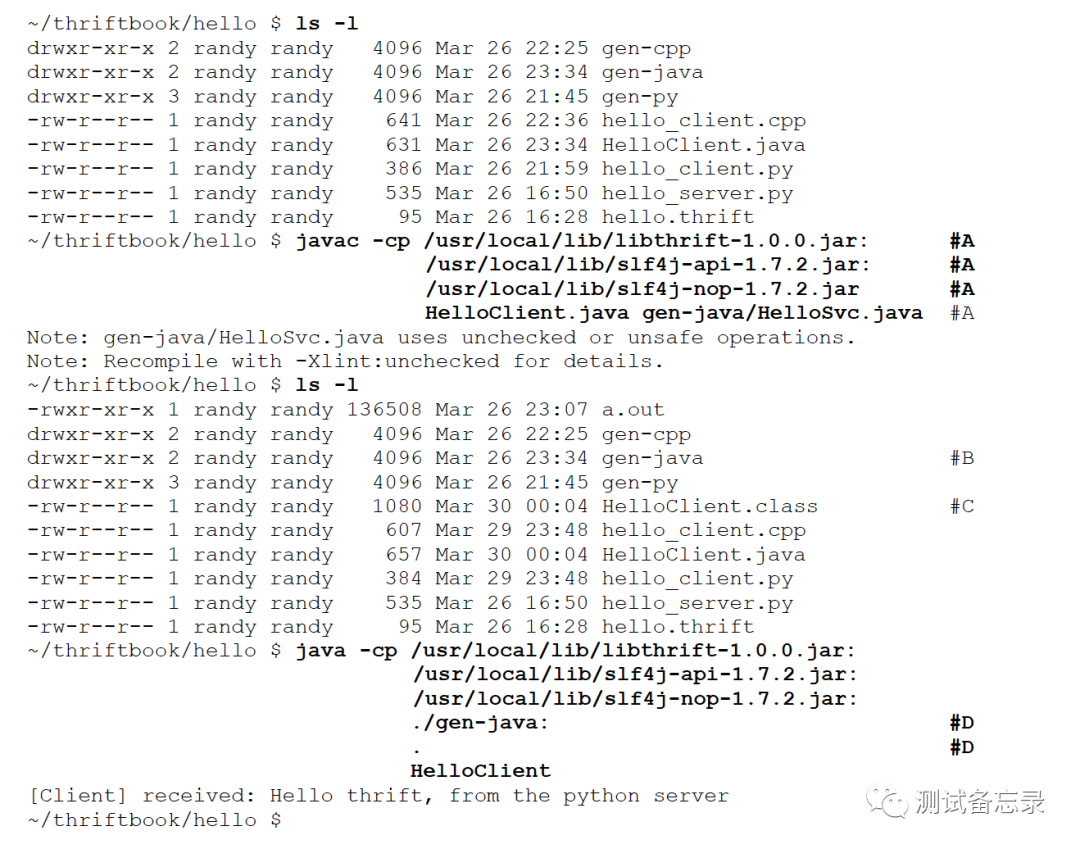
Task: Click the final HelloClient class argument
Action: [x=481, y=771]
